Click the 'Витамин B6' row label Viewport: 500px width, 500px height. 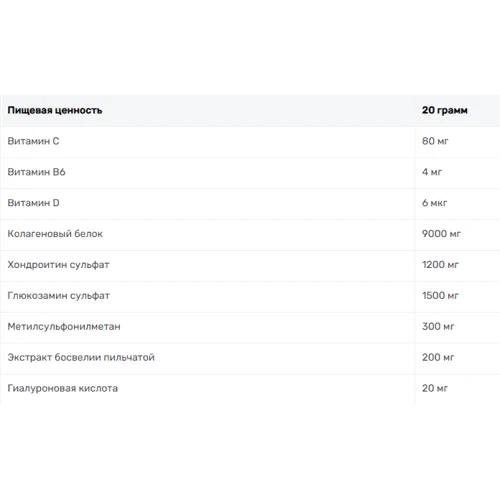click(36, 172)
